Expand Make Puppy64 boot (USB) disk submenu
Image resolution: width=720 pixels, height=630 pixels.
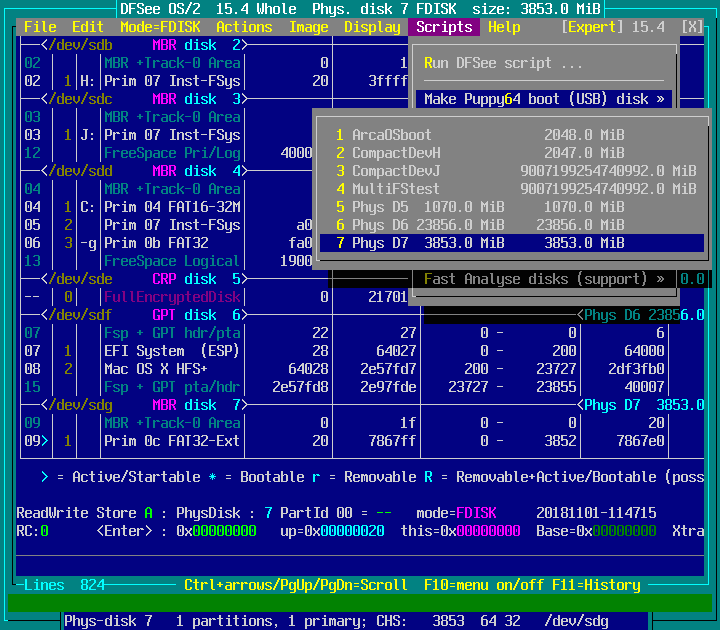pos(543,99)
